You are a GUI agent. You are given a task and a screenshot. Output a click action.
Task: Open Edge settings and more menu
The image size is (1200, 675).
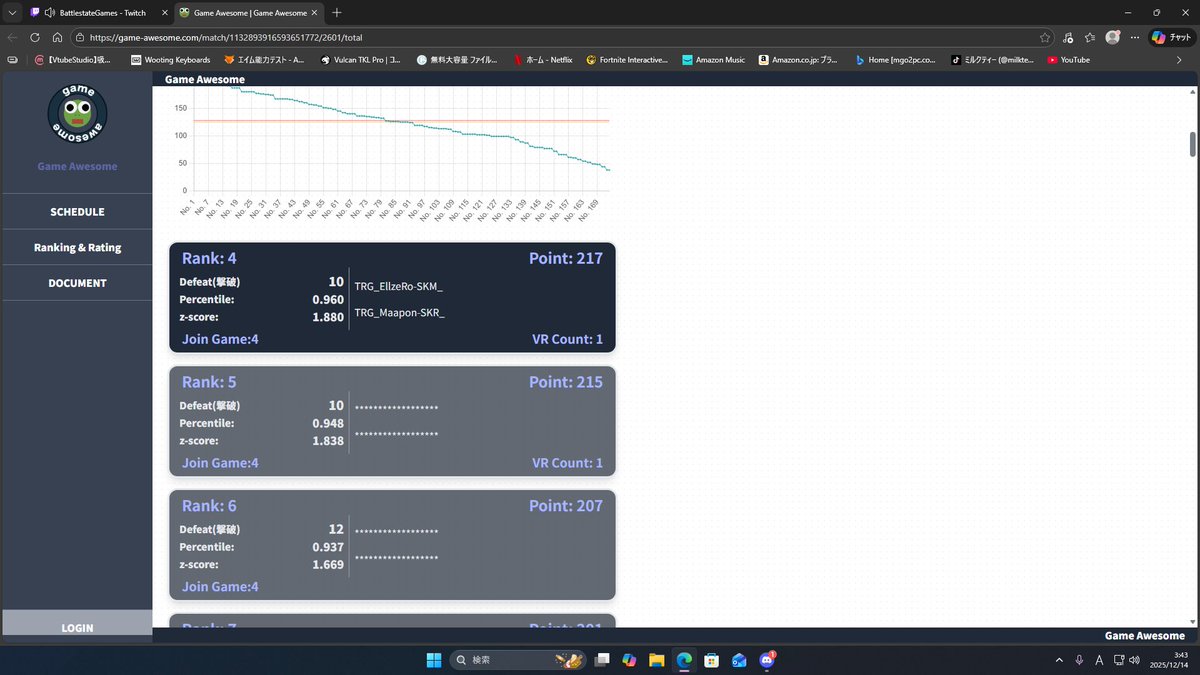tap(1133, 37)
